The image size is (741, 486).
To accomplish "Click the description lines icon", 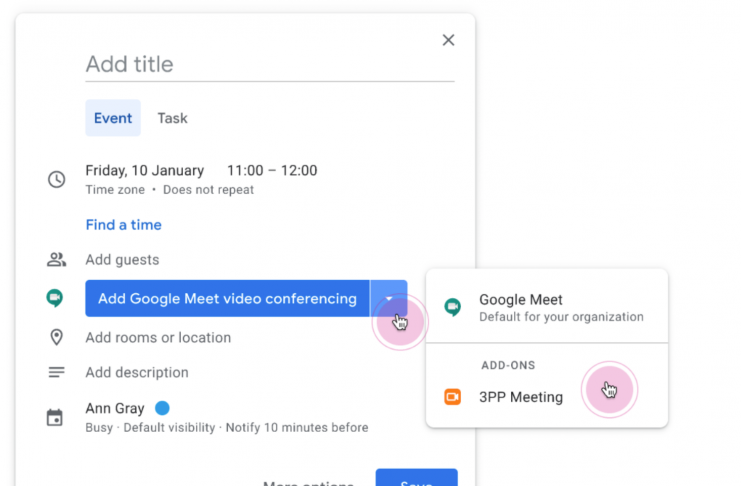I will coord(56,373).
